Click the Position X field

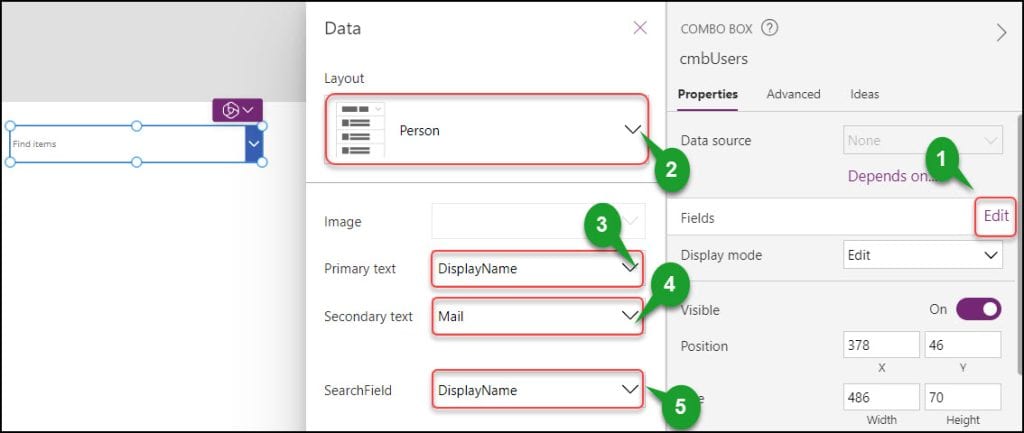pyautogui.click(x=881, y=345)
